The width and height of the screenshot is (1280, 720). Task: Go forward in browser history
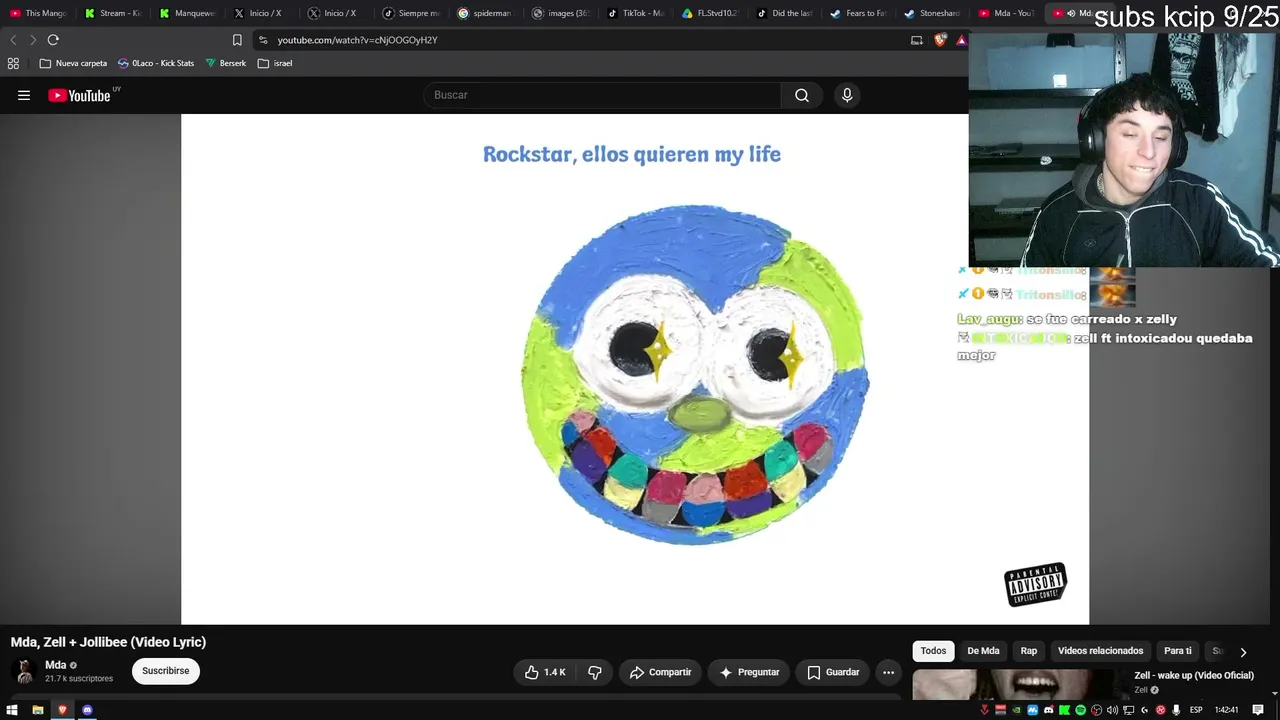coord(32,40)
